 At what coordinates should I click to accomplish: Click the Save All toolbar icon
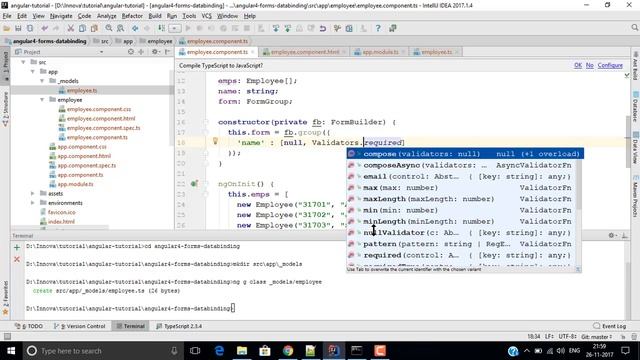point(18,28)
